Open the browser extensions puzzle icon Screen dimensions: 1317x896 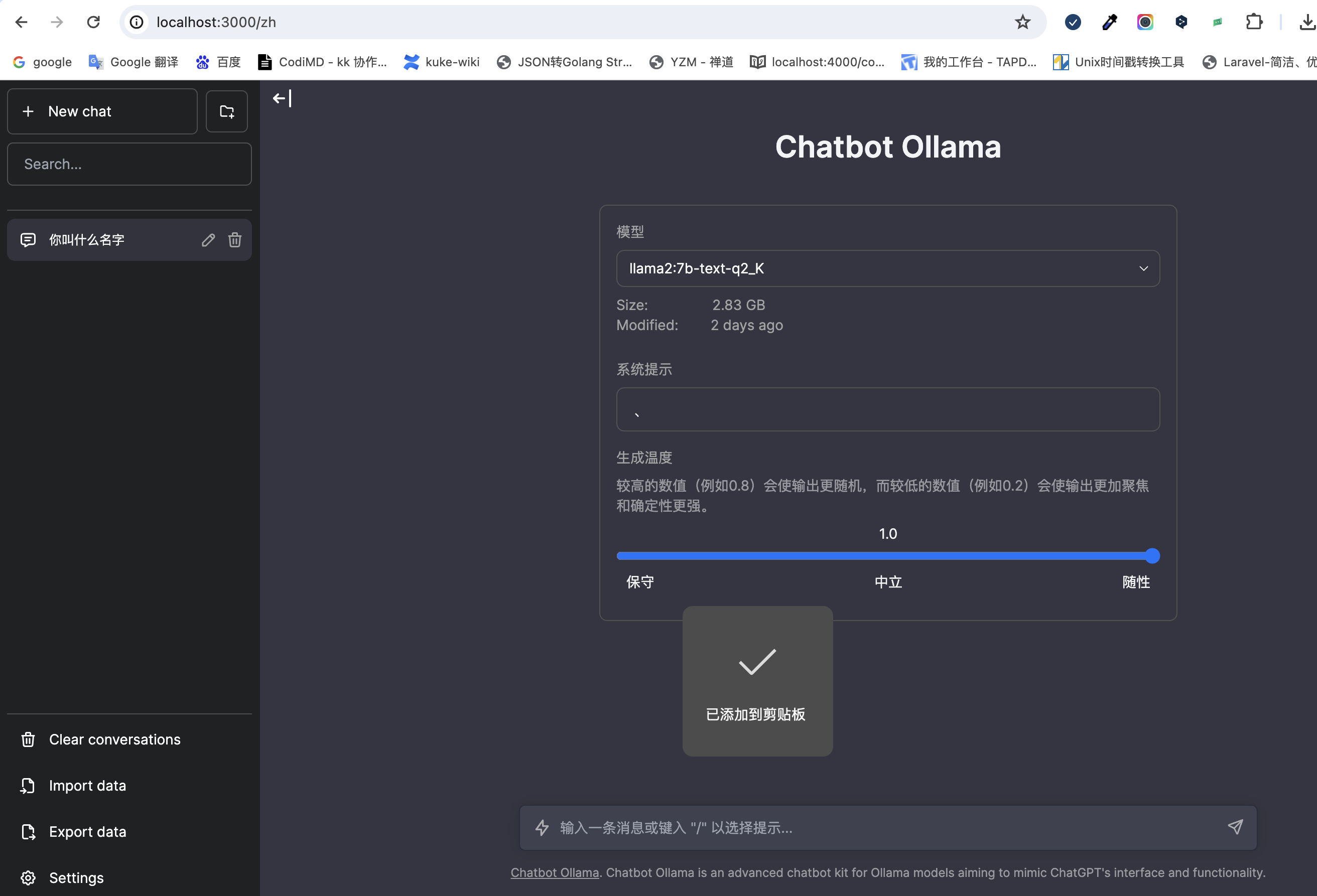pyautogui.click(x=1254, y=22)
